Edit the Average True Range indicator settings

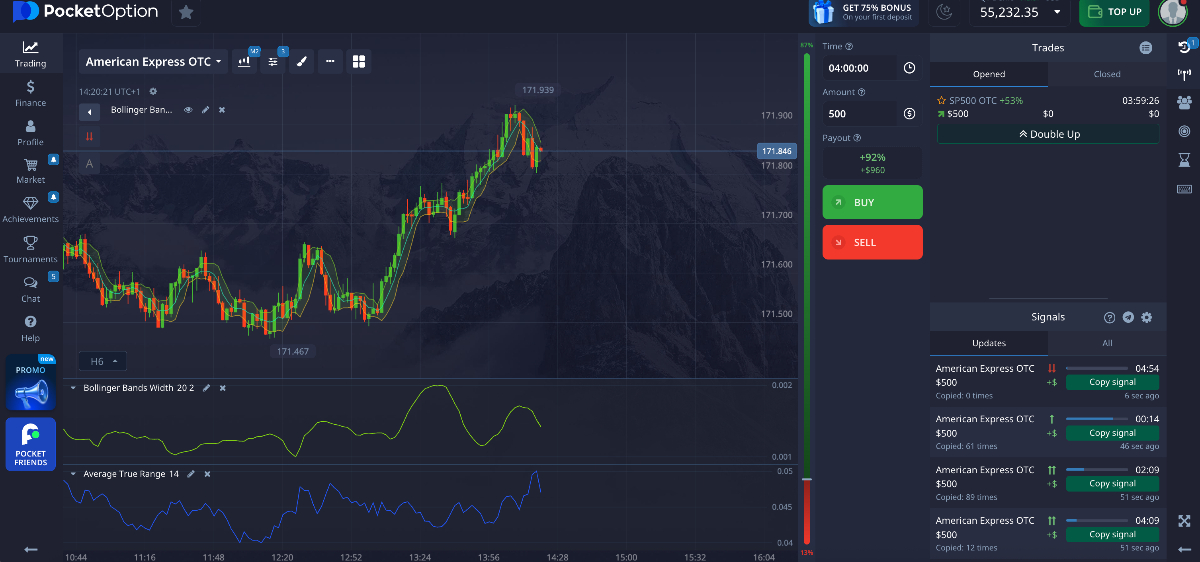coord(190,474)
